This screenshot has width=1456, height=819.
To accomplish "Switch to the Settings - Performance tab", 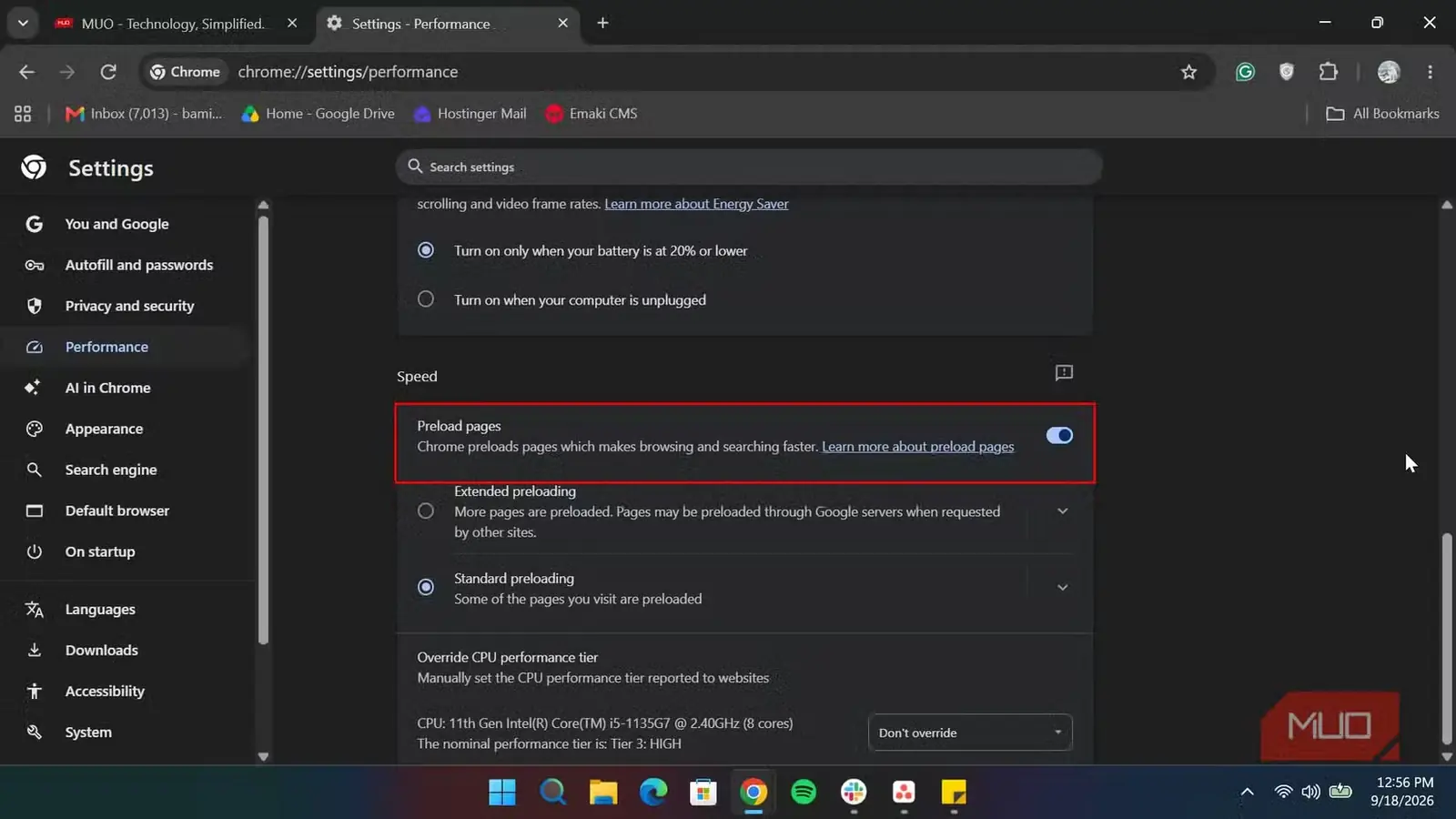I will tap(448, 24).
